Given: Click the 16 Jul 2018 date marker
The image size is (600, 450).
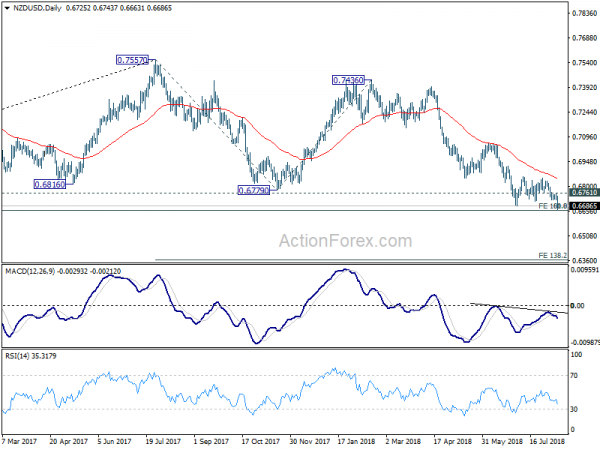Looking at the screenshot, I should [x=547, y=441].
